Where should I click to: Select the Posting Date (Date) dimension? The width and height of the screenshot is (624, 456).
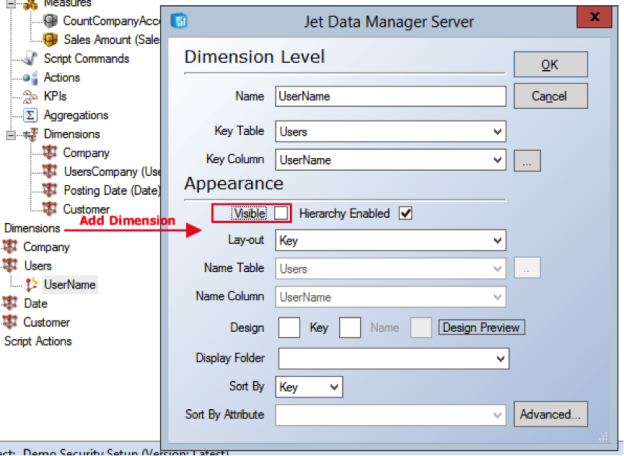coord(112,190)
